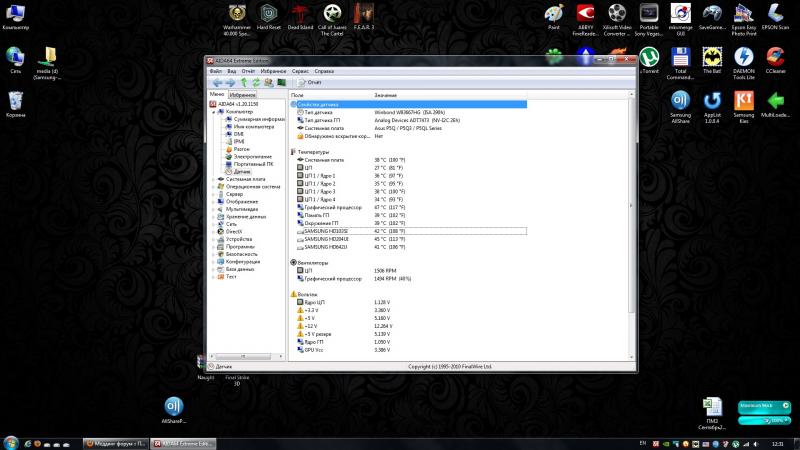
Task: Expand the Системная плата tree node
Action: coord(214,179)
